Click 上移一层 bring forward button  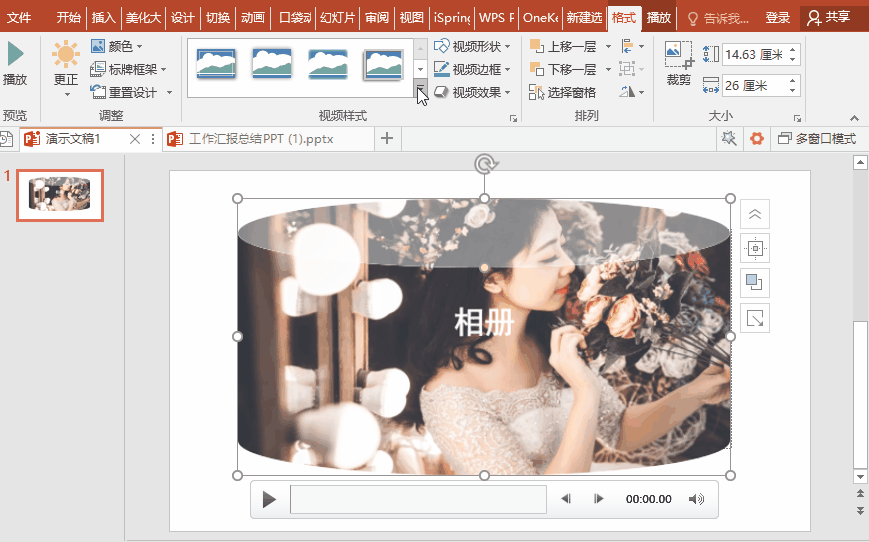tap(563, 47)
